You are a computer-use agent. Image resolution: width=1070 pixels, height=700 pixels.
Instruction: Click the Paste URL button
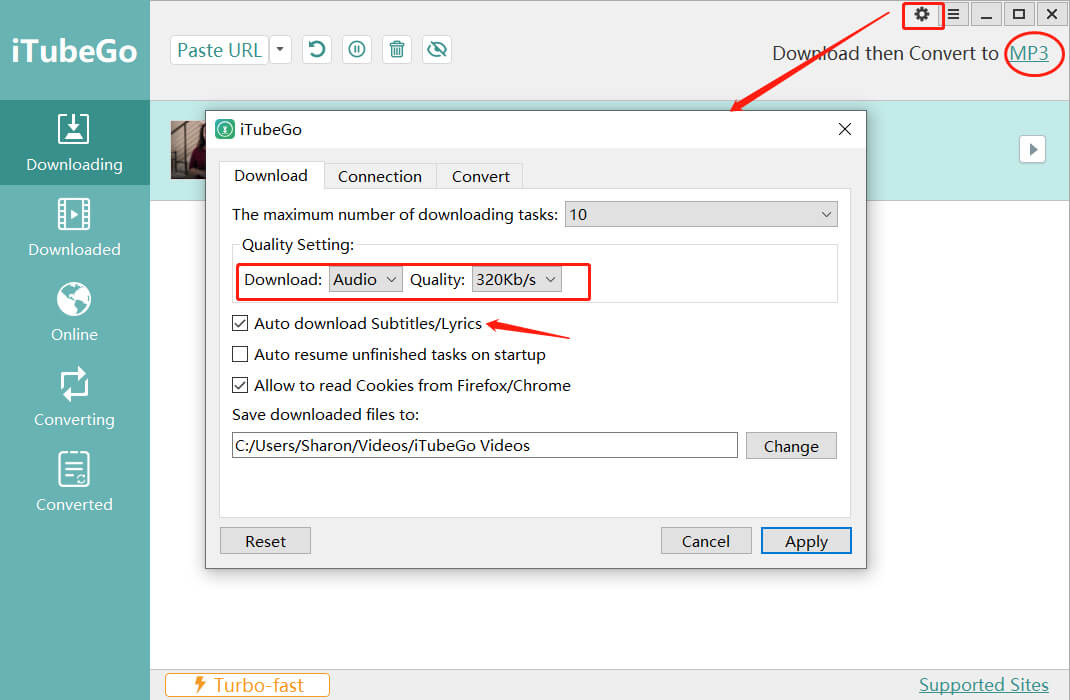(x=219, y=50)
